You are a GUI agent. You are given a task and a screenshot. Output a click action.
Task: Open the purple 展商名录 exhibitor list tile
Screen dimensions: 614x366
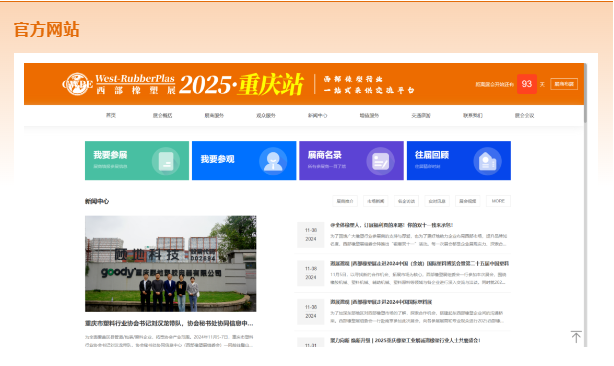tap(351, 160)
